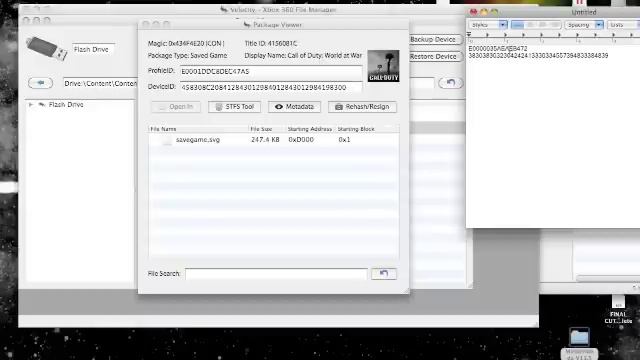Click the ruler in the Untitled window
This screenshot has width=640, height=360.
(x=553, y=37)
